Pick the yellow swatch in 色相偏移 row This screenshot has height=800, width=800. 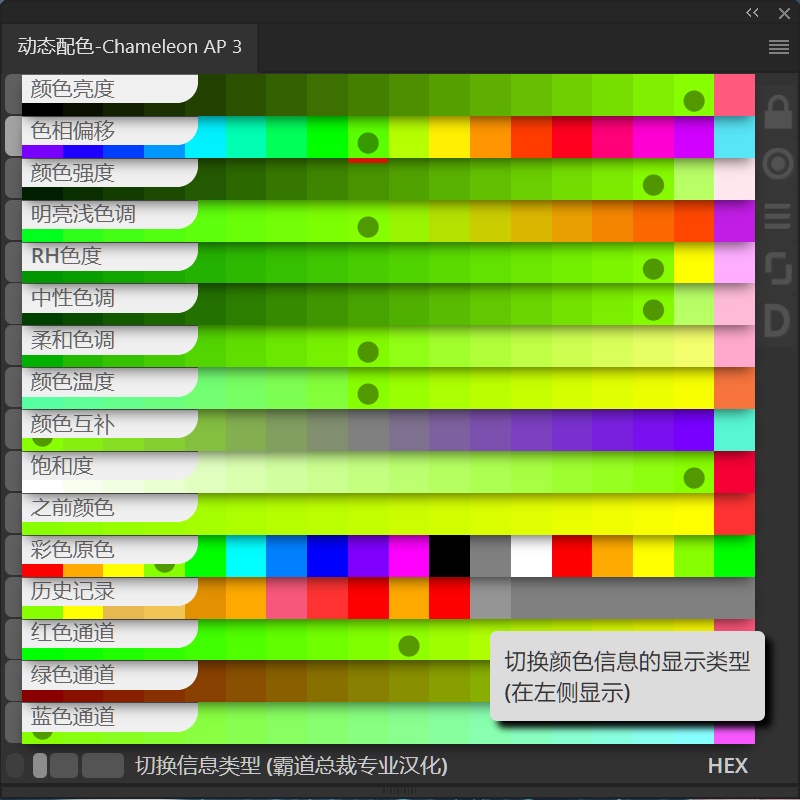pyautogui.click(x=449, y=137)
